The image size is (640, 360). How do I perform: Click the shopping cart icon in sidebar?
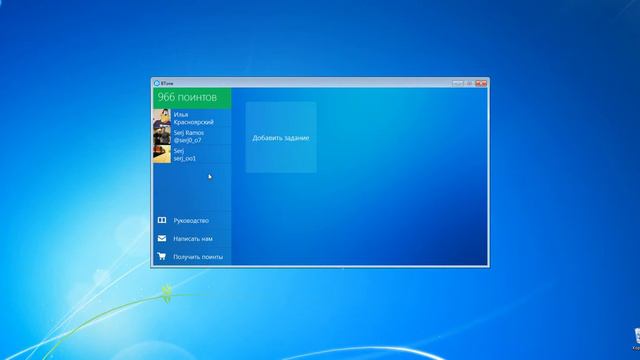click(162, 256)
